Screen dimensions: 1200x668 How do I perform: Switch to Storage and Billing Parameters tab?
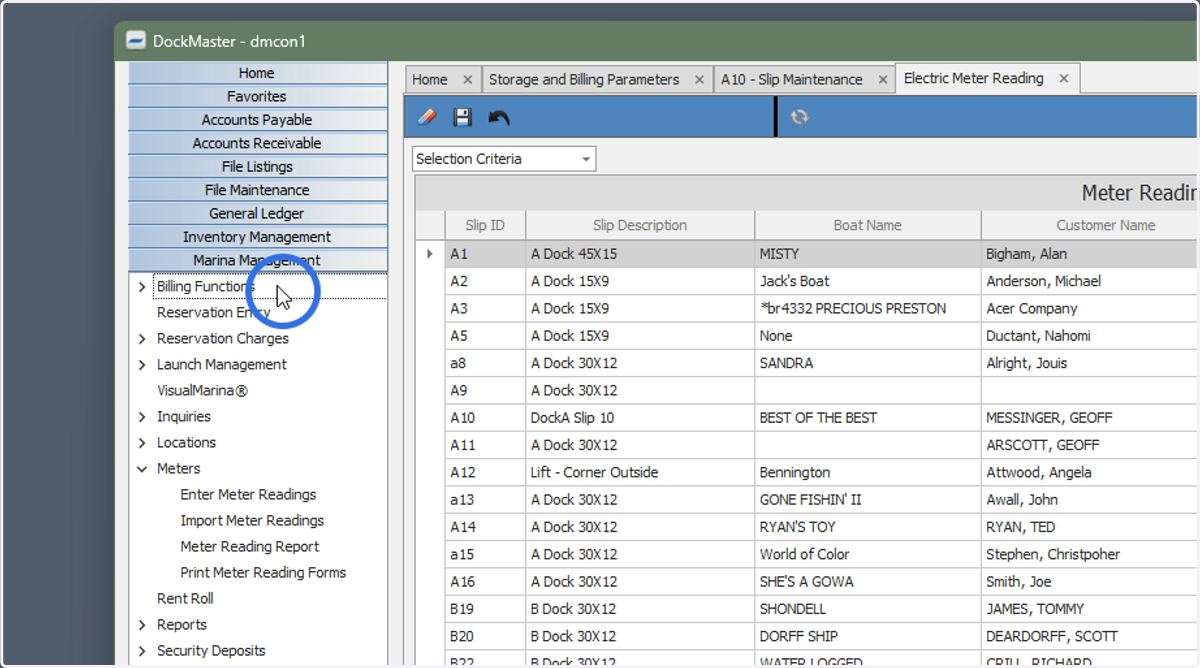[584, 80]
